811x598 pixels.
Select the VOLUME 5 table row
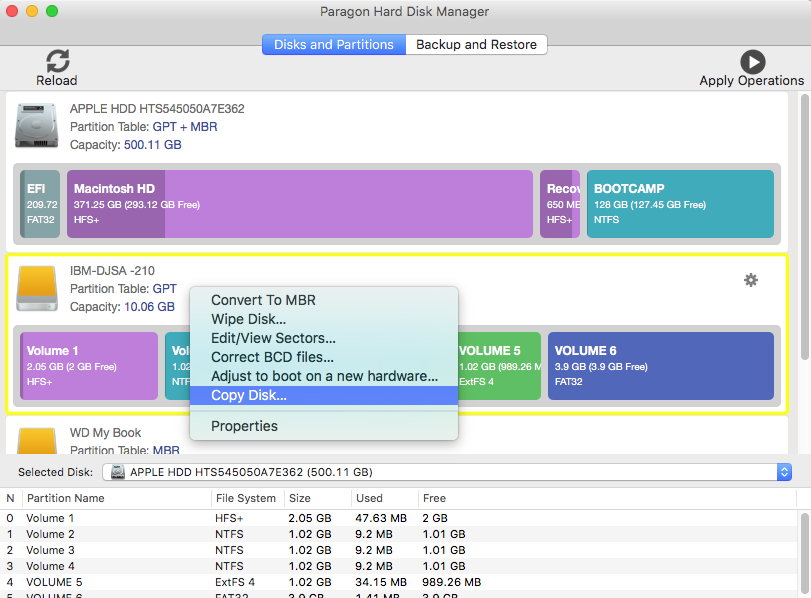[398, 582]
